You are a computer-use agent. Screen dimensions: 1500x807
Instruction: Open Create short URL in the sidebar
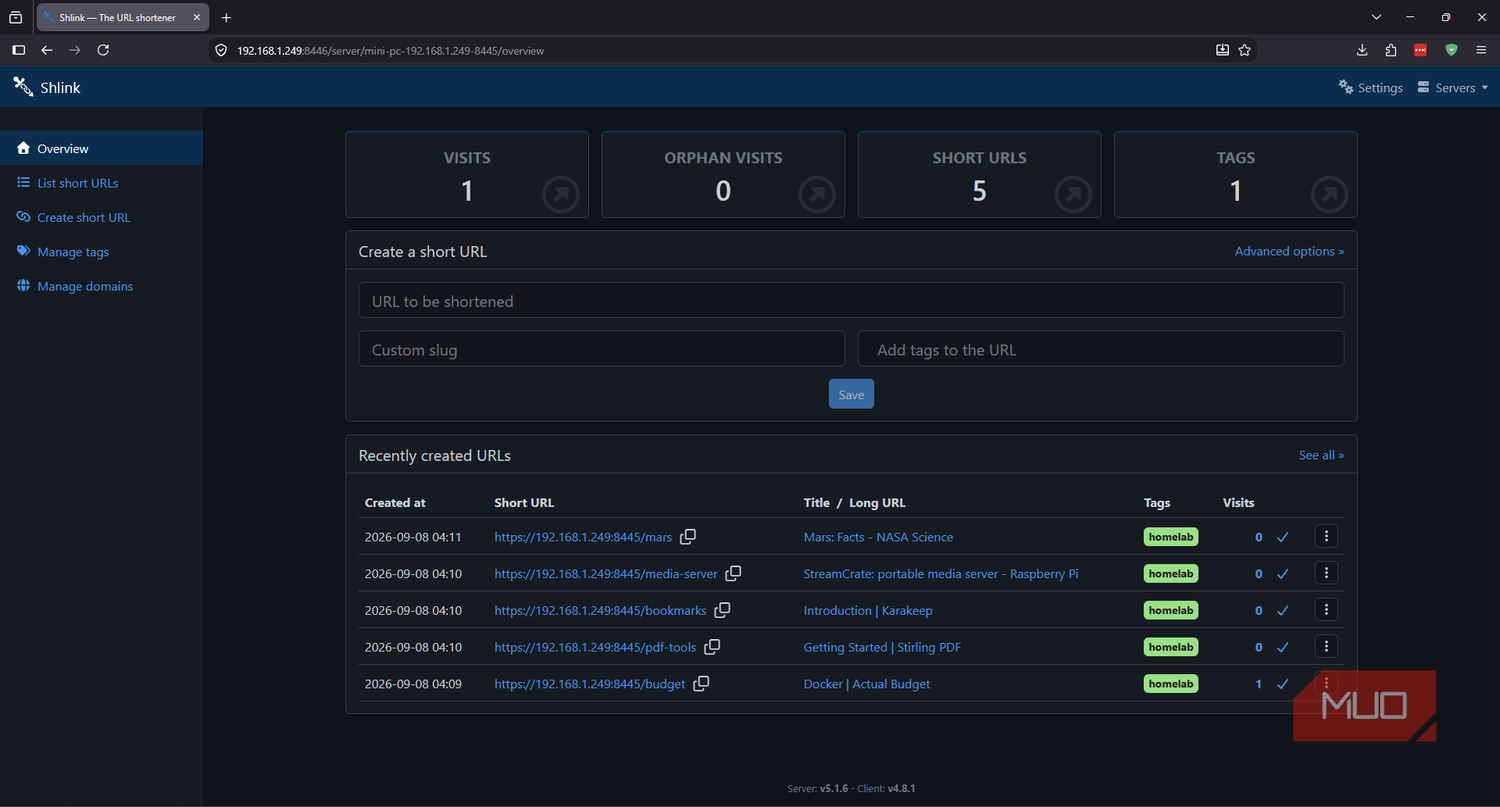(101, 217)
